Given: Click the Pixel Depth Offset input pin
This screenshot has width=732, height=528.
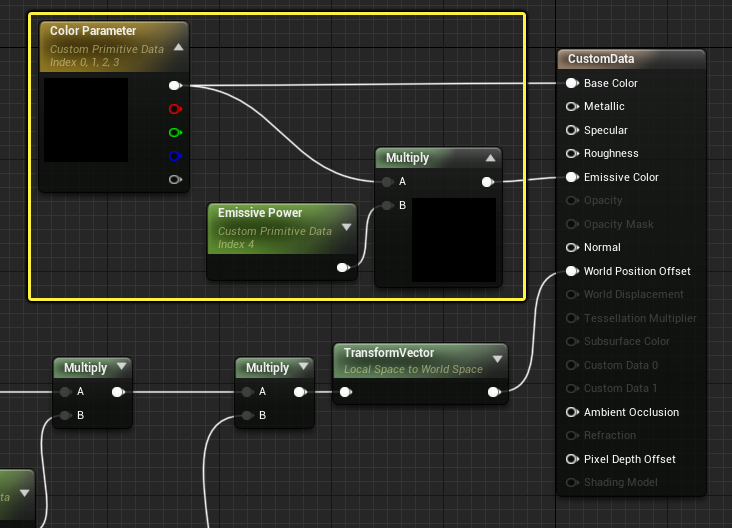Looking at the screenshot, I should tap(572, 459).
